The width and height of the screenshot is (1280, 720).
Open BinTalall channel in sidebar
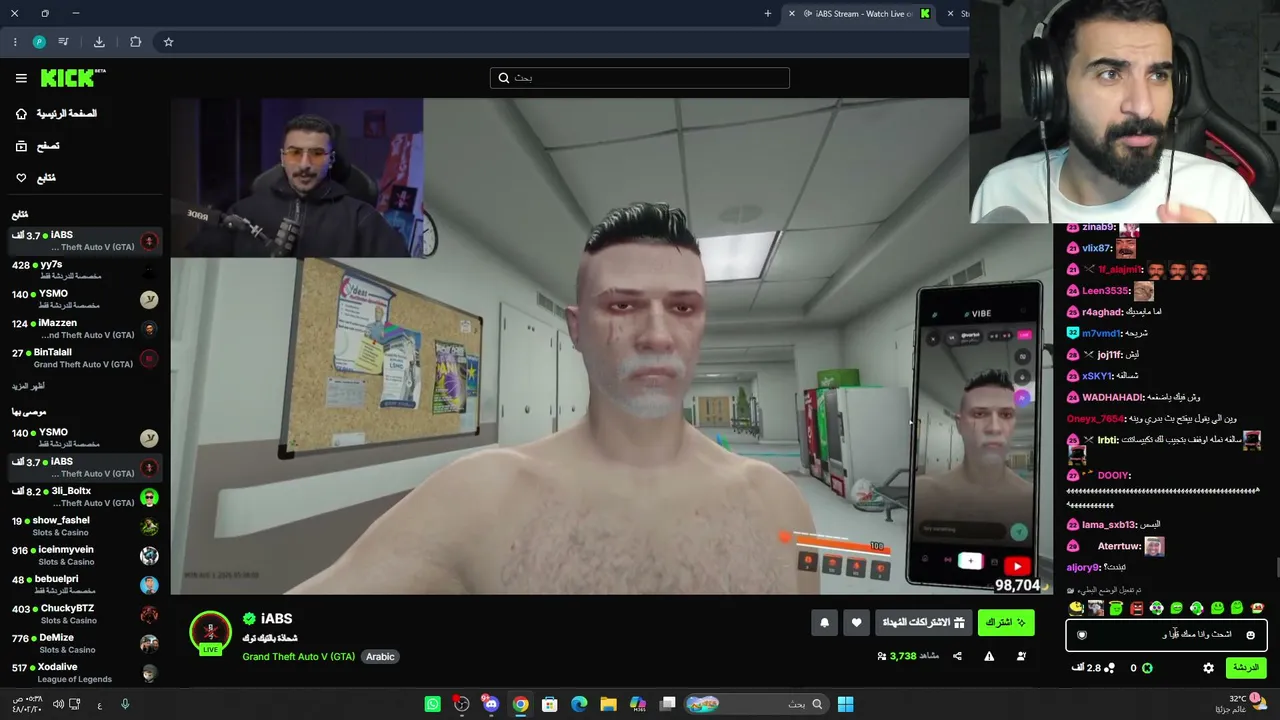click(85, 358)
